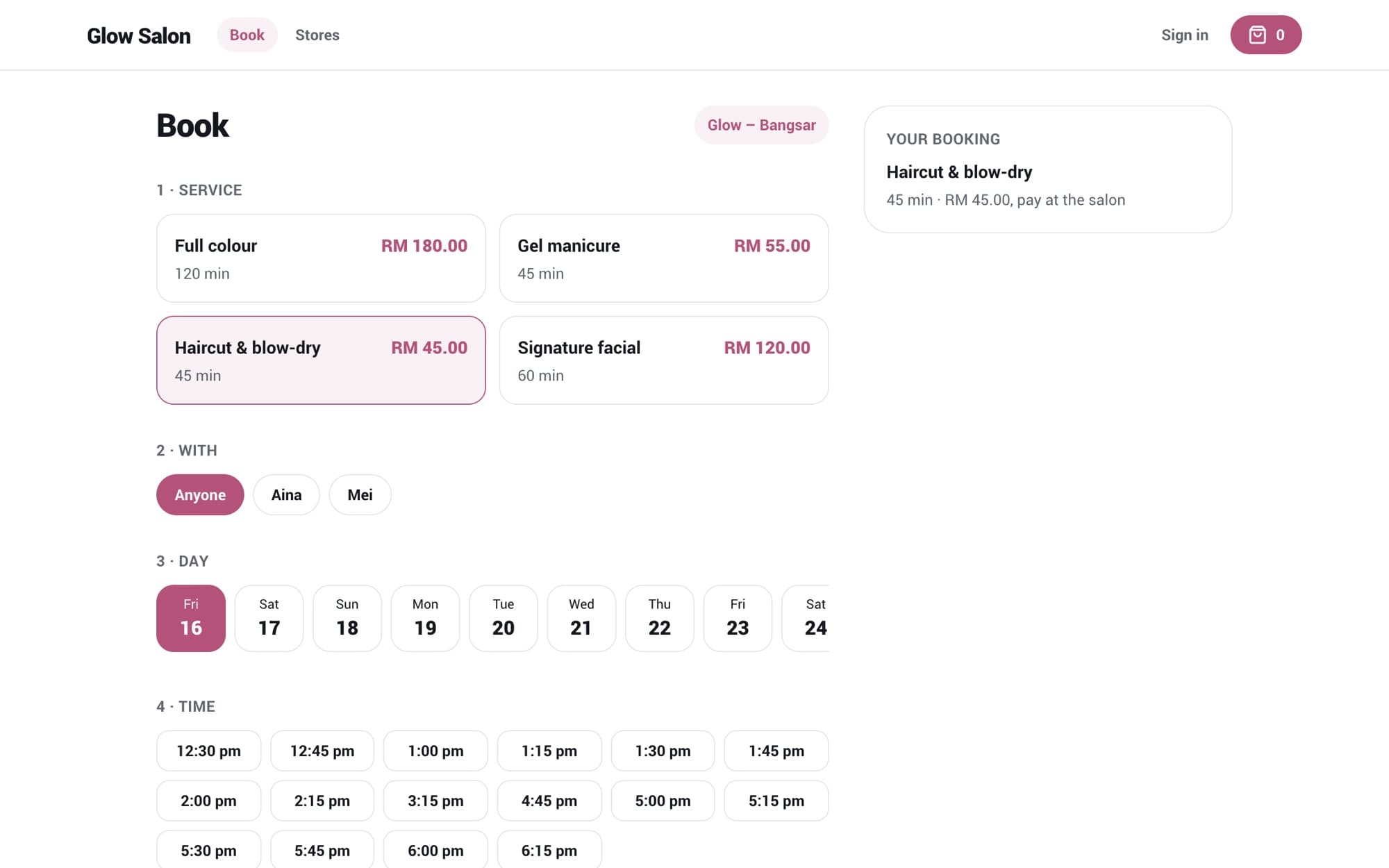Viewport: 1389px width, 868px height.
Task: Click the Book page heading
Action: 192,126
